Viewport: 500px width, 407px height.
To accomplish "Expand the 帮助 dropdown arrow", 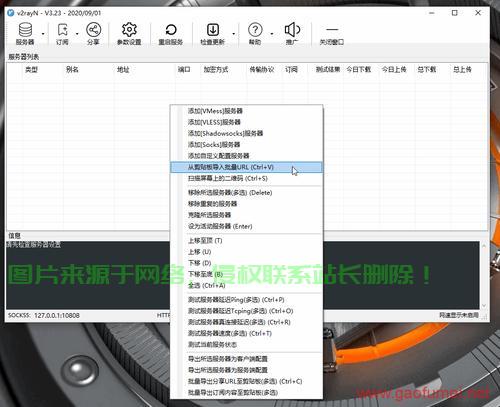I will [x=272, y=34].
